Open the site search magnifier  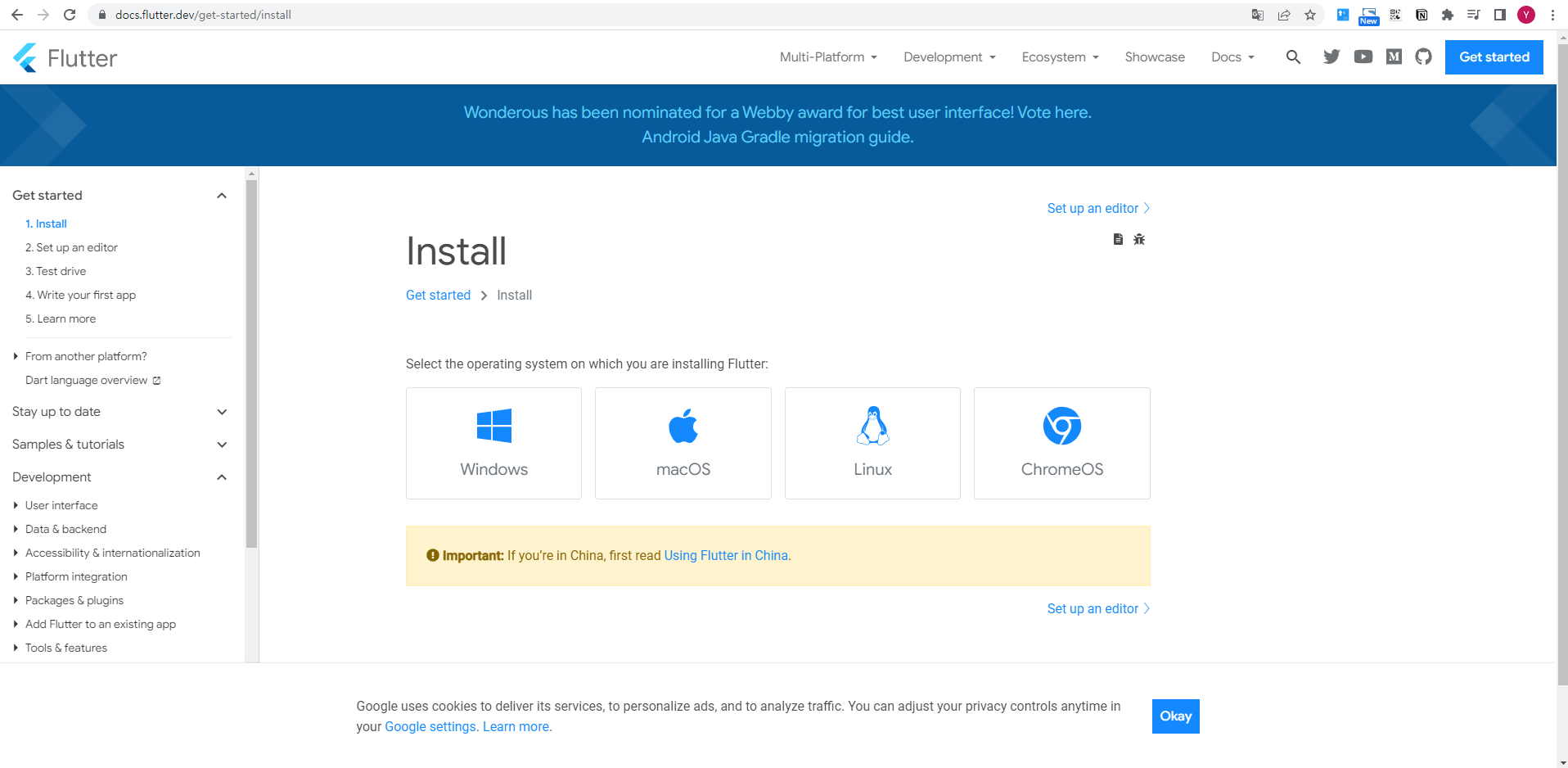(1293, 56)
